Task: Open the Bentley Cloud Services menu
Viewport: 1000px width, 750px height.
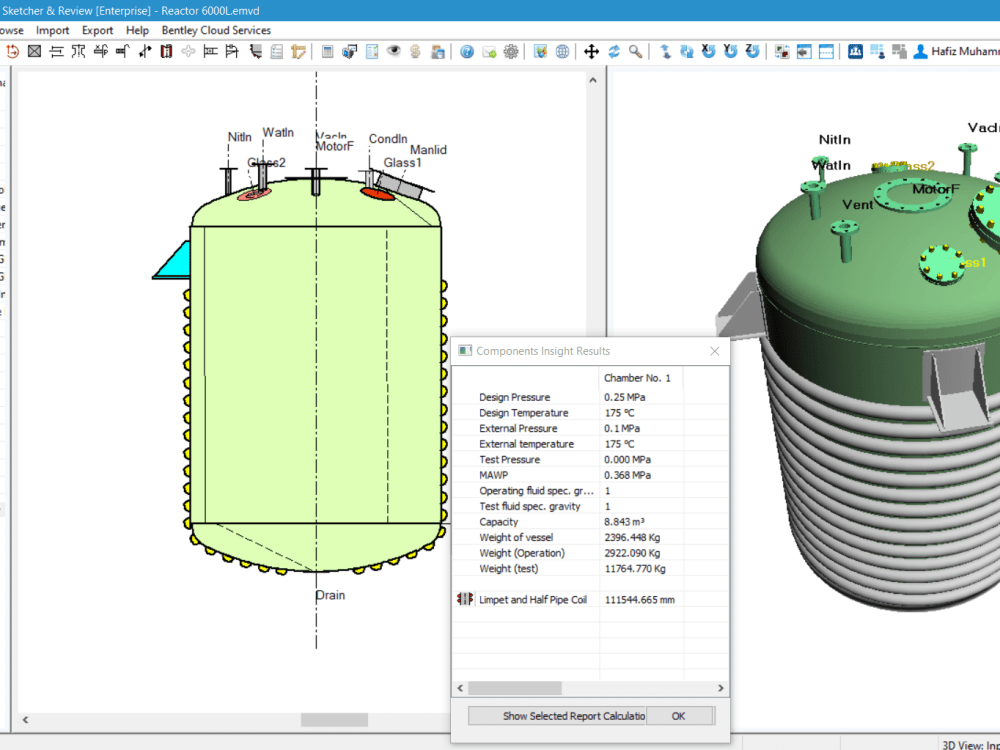Action: (x=216, y=30)
